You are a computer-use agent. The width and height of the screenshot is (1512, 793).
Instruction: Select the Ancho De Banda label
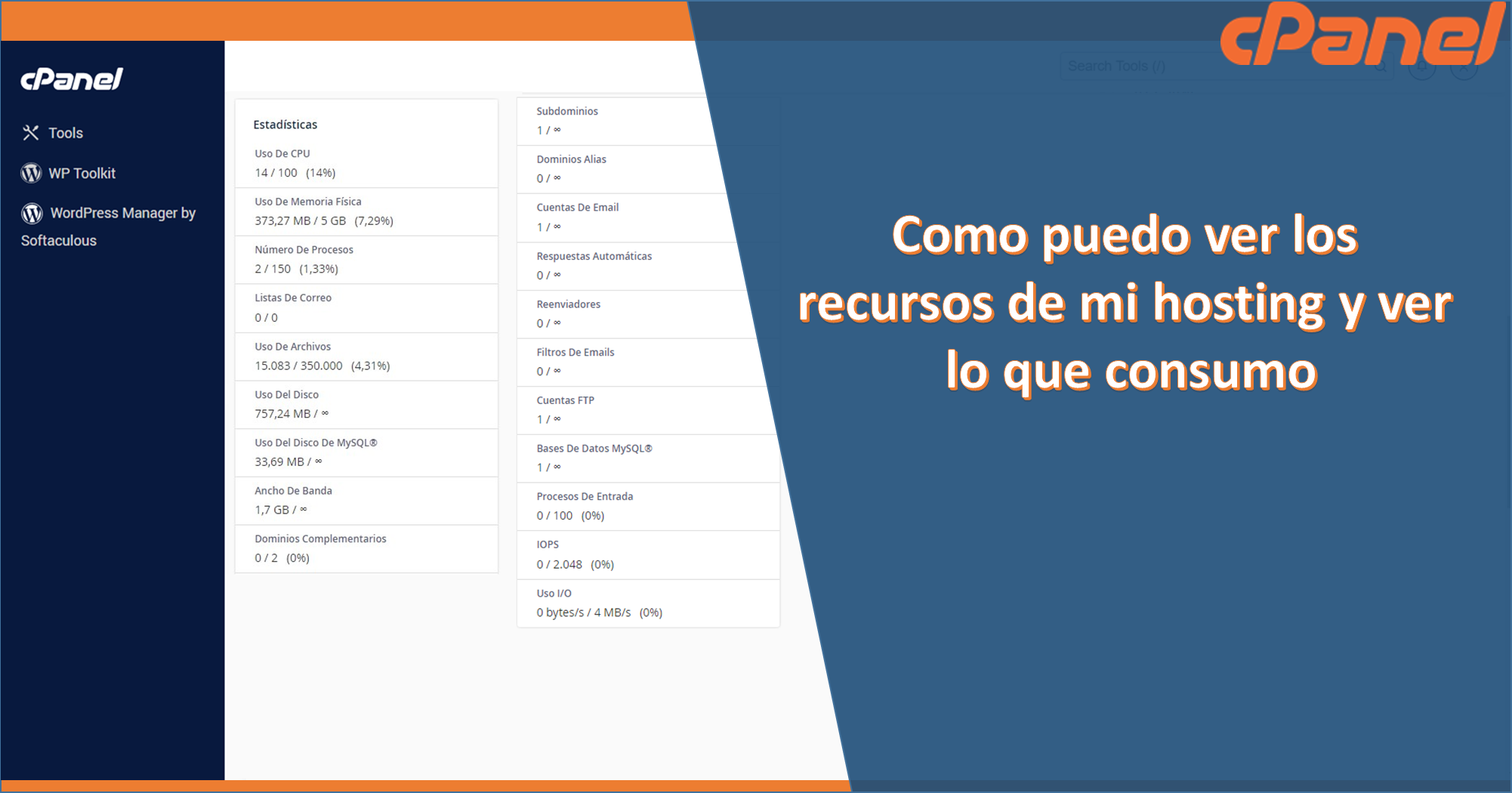[x=293, y=491]
